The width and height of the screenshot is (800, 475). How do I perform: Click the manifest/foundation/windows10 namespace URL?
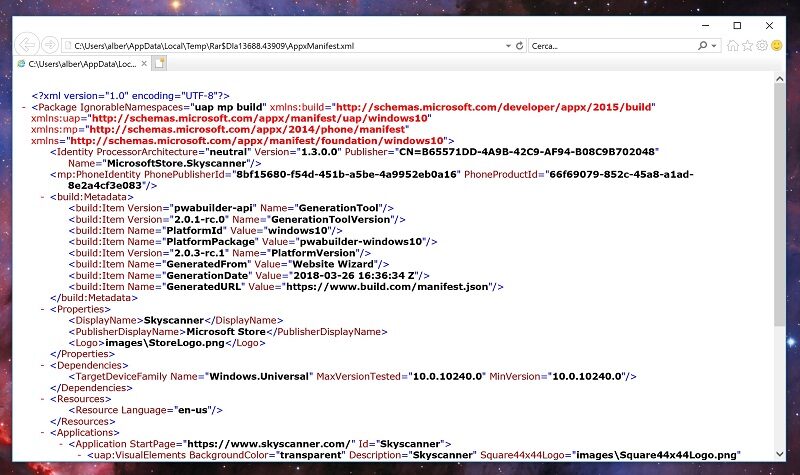pyautogui.click(x=257, y=141)
